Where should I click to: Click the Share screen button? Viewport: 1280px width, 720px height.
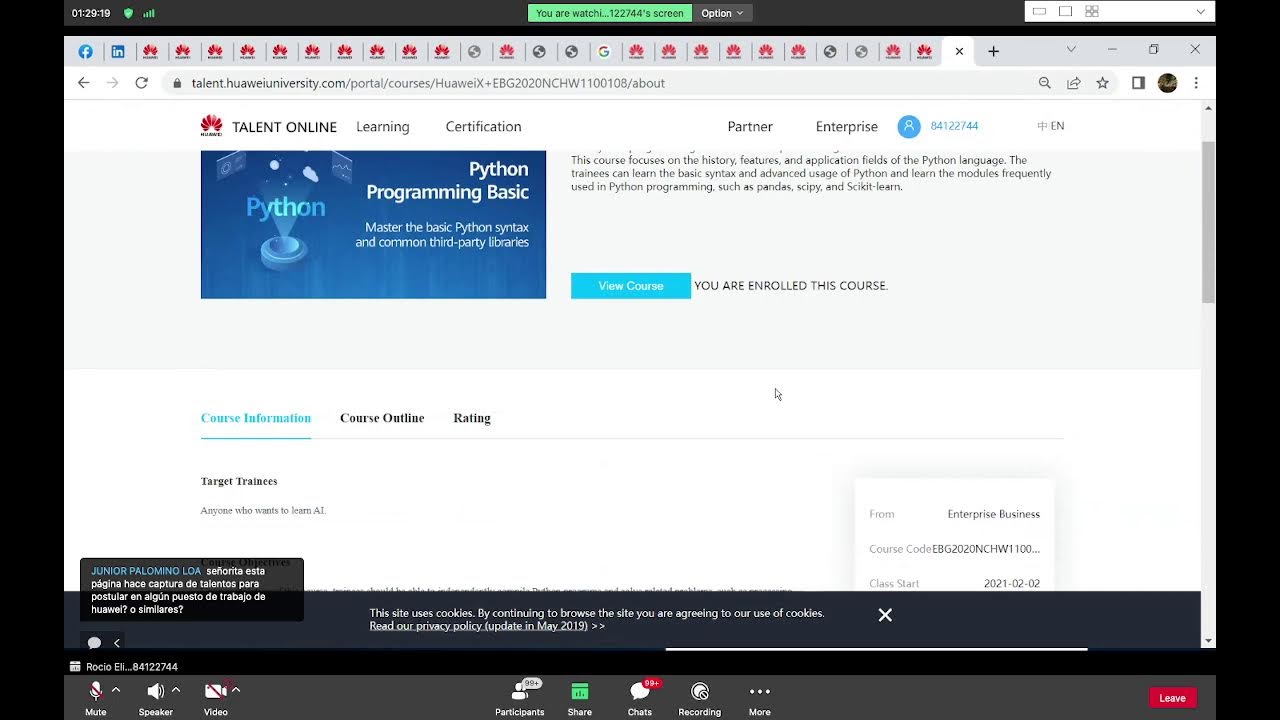coord(580,698)
